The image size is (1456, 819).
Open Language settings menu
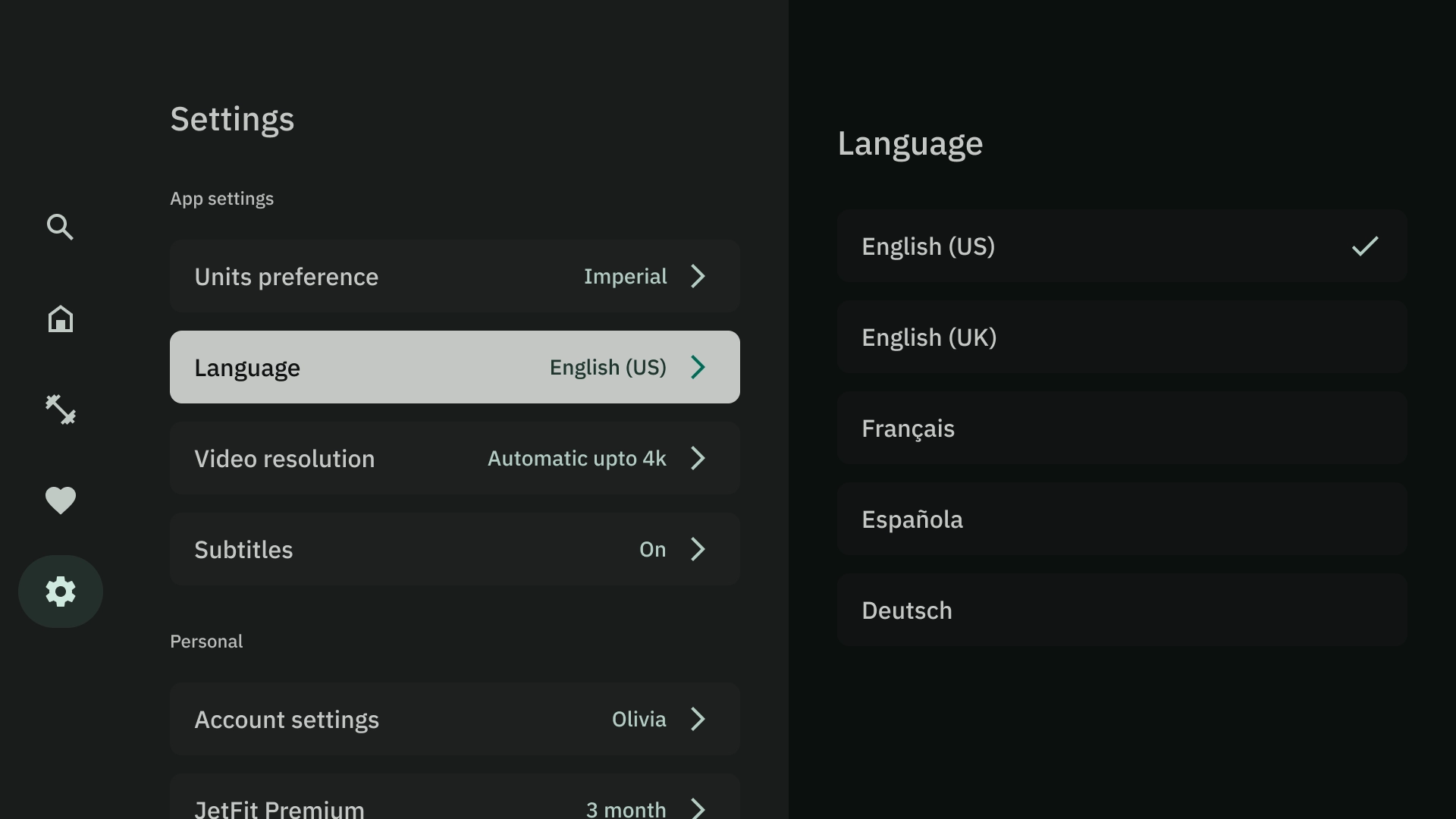(x=455, y=367)
